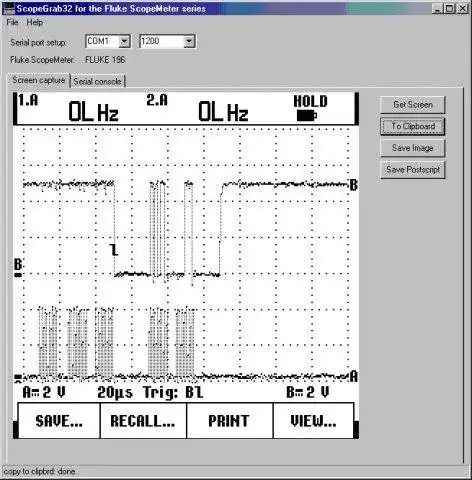472x480 pixels.
Task: Click the trace B label at right edge
Action: (x=353, y=185)
